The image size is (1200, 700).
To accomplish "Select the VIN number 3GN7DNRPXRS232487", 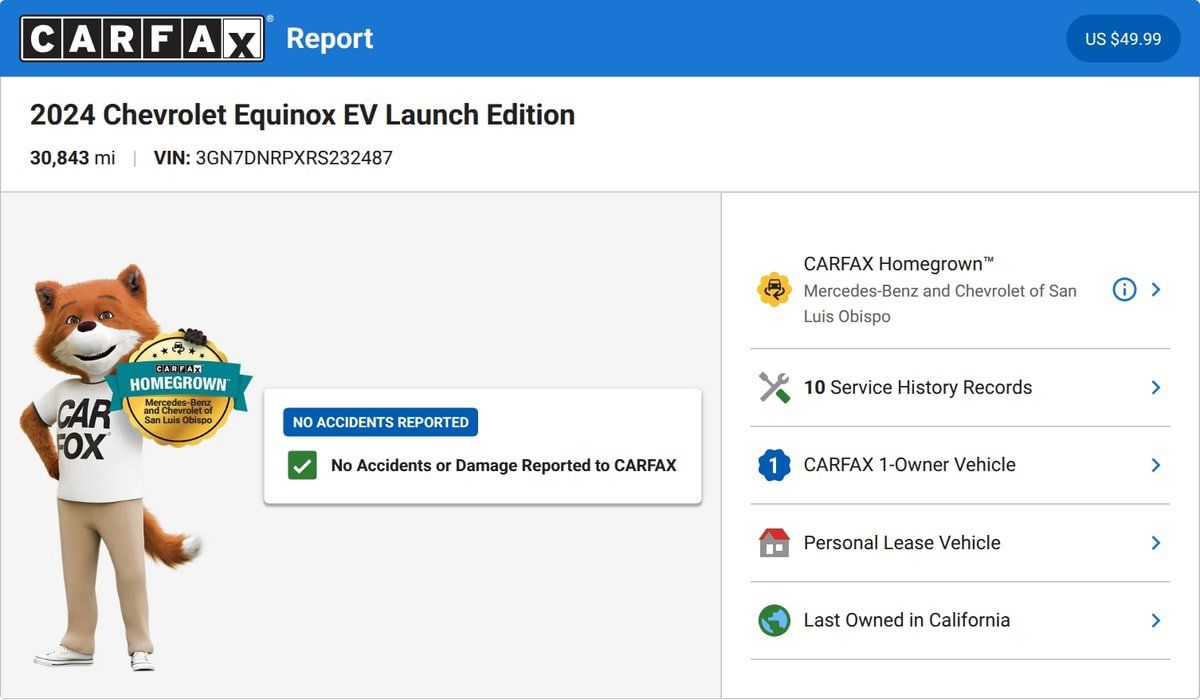I will pos(294,158).
